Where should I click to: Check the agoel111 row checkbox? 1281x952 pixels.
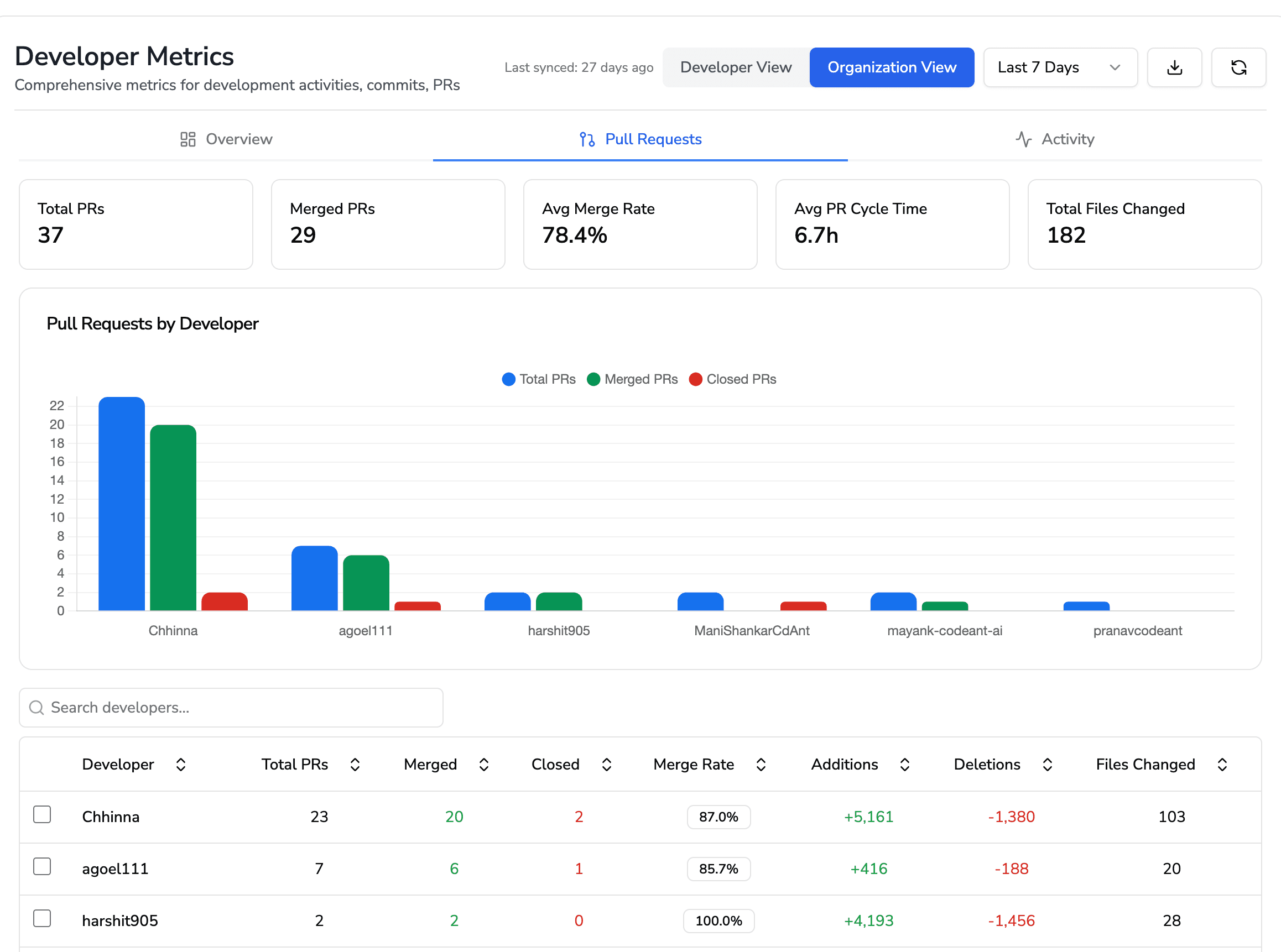pos(42,866)
